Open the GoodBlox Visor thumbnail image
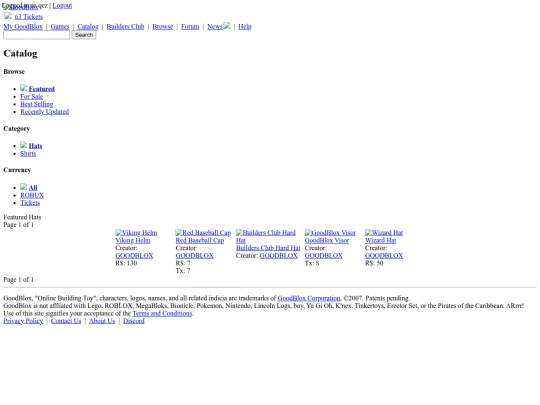The image size is (540, 405). (330, 233)
